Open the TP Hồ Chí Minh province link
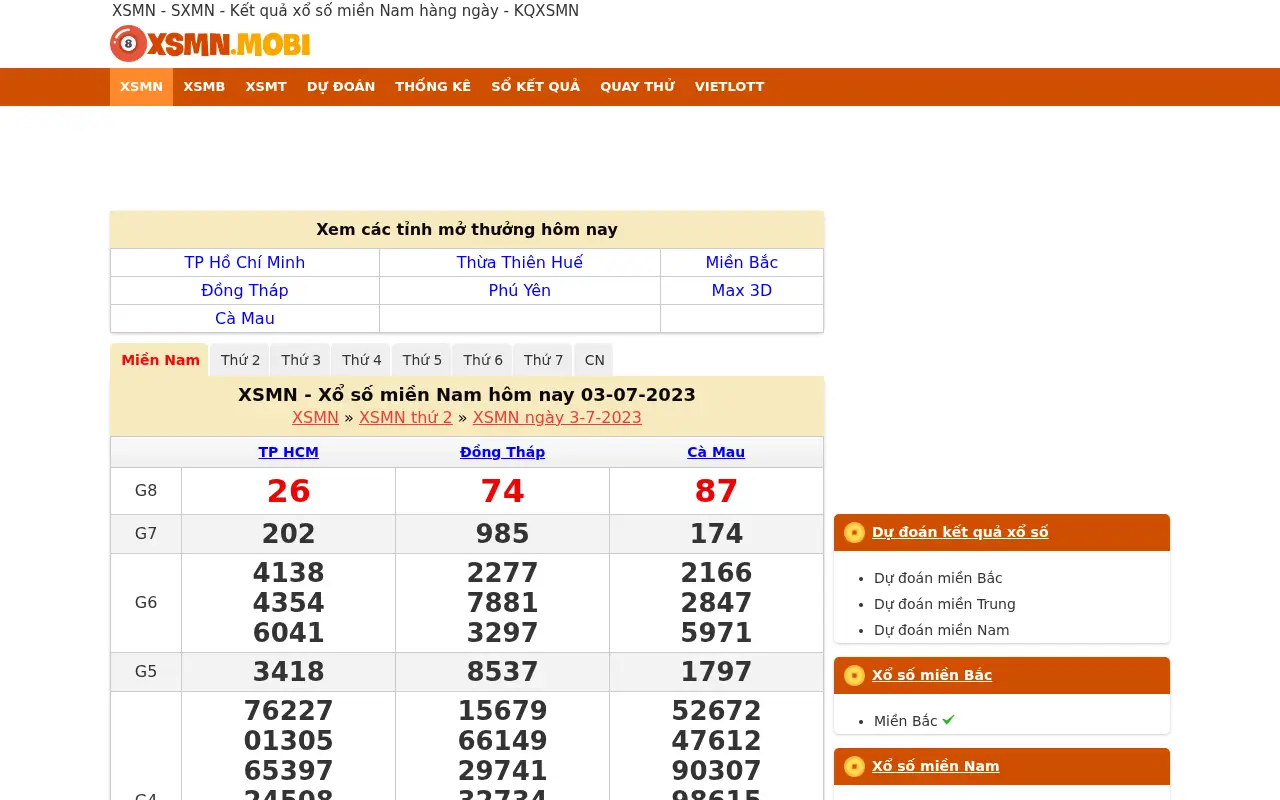1280x800 pixels. (x=245, y=262)
